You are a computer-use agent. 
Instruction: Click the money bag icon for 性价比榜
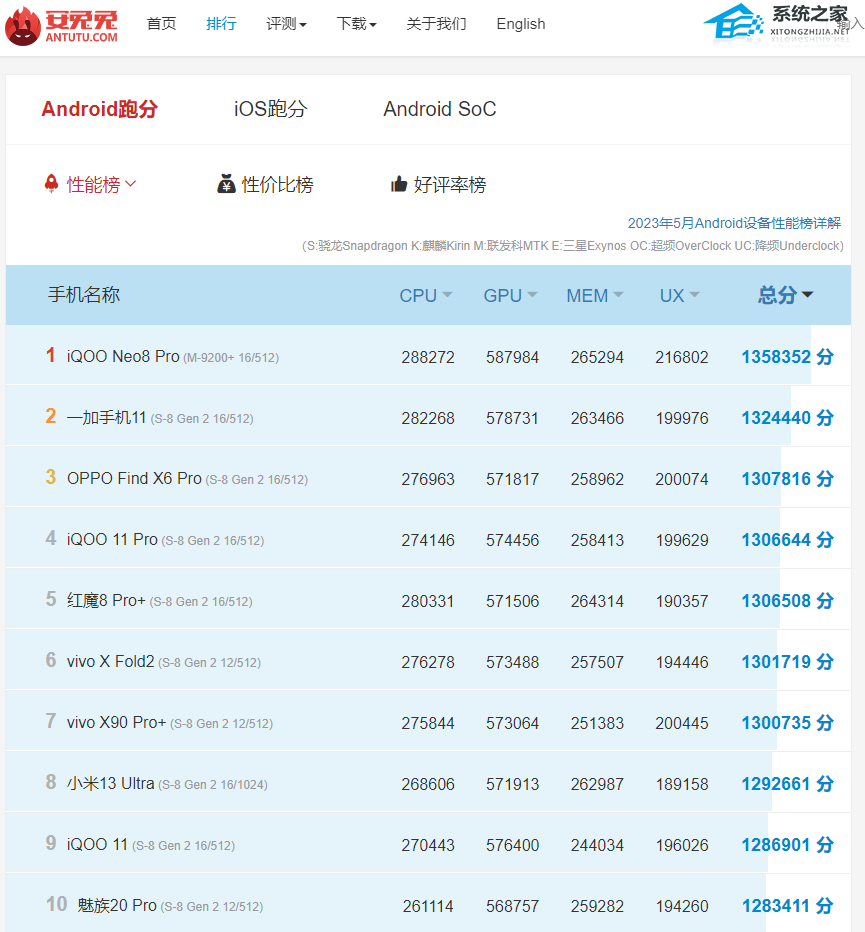227,184
